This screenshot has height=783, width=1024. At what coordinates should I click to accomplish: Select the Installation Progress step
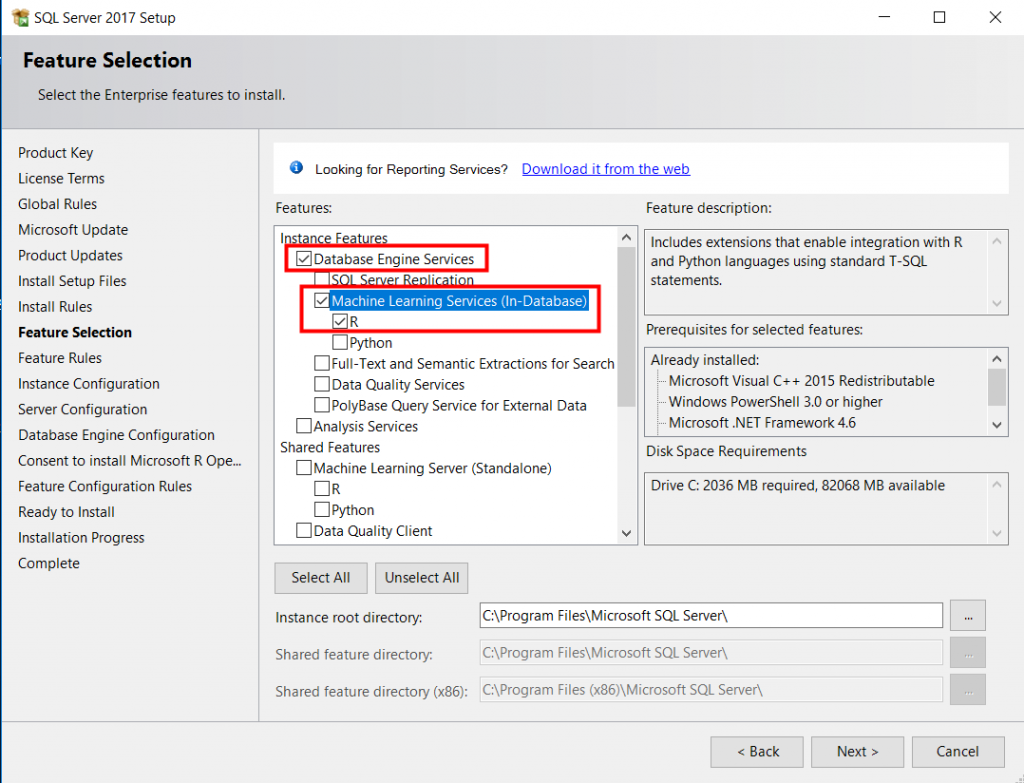[x=82, y=537]
